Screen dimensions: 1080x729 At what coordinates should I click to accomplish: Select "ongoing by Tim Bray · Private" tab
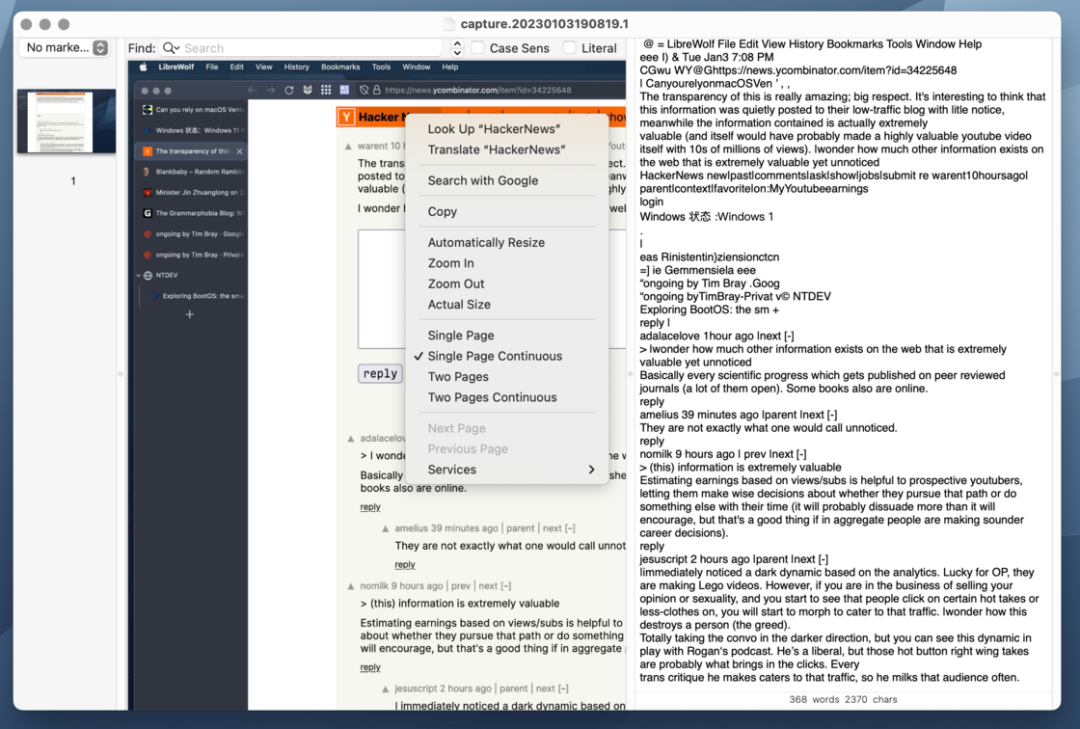[192, 254]
